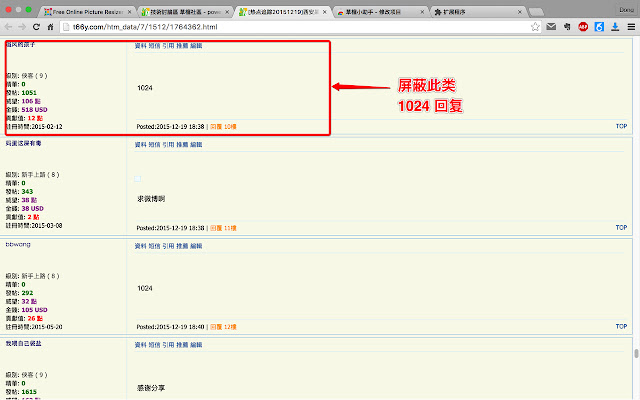Close the active 20151219 thread tab

click(x=324, y=12)
